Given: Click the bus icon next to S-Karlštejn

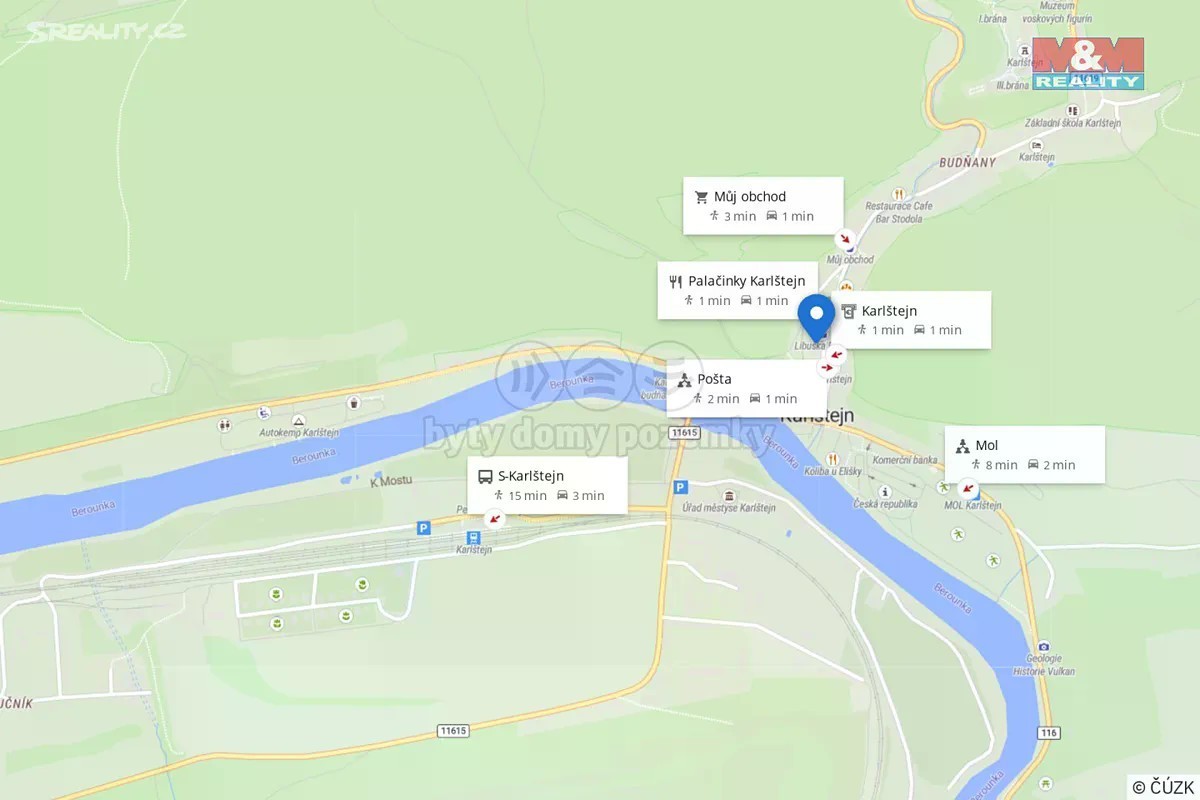Looking at the screenshot, I should point(485,477).
